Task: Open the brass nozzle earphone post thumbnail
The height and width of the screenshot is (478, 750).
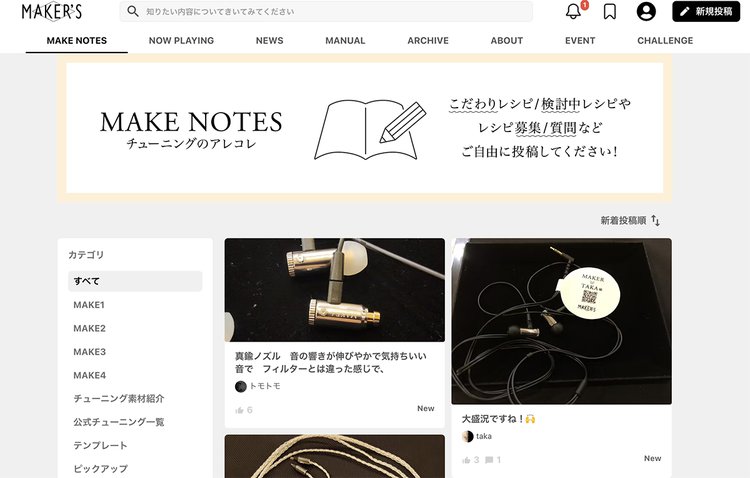Action: (334, 290)
